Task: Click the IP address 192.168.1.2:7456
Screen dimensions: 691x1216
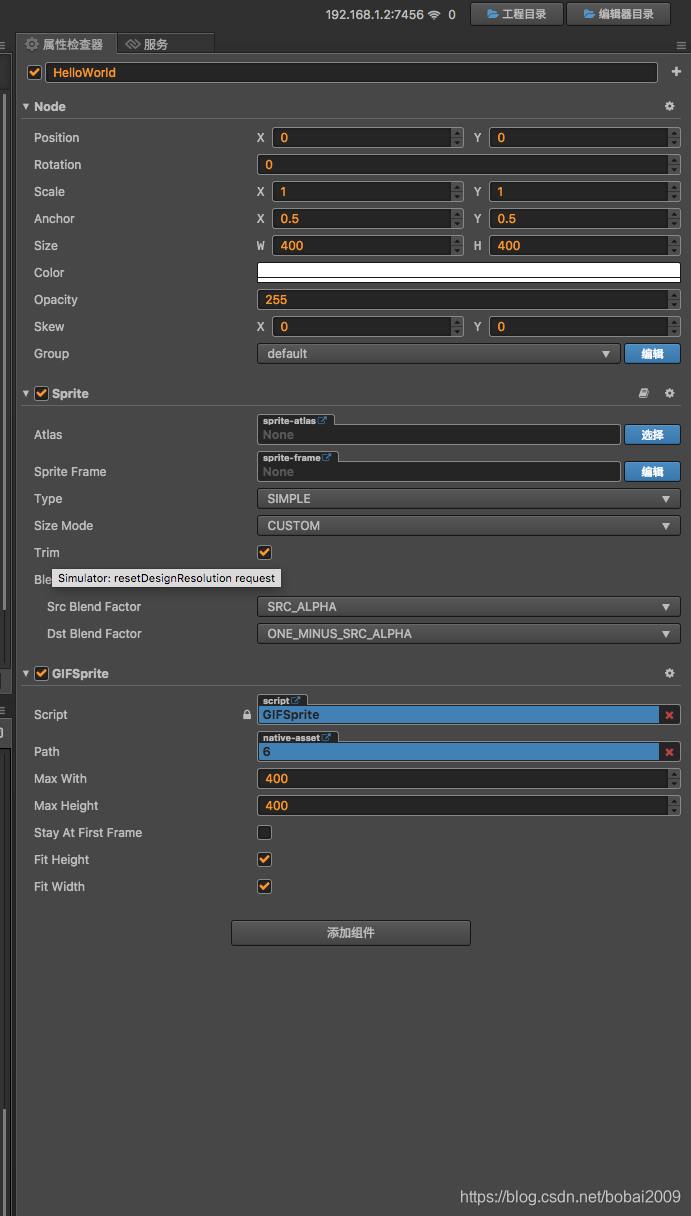Action: [x=374, y=15]
